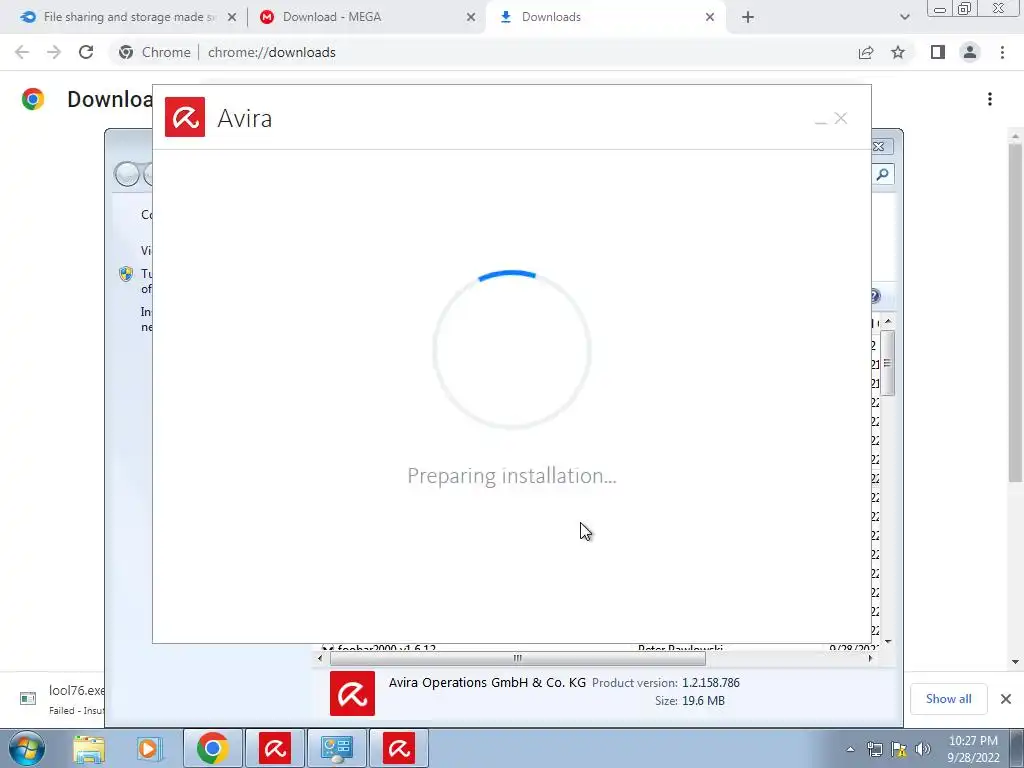Open the Chrome profile avatar

point(970,52)
